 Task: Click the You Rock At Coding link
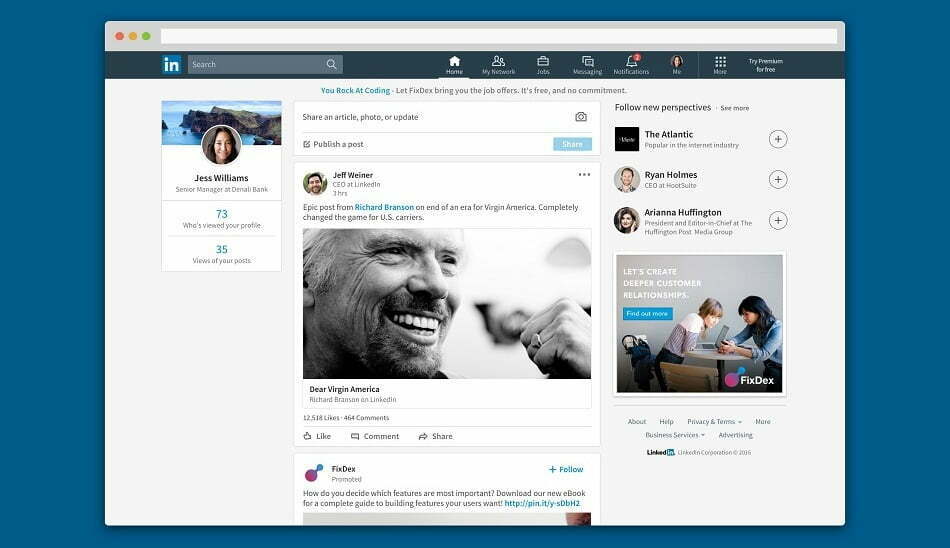click(355, 90)
